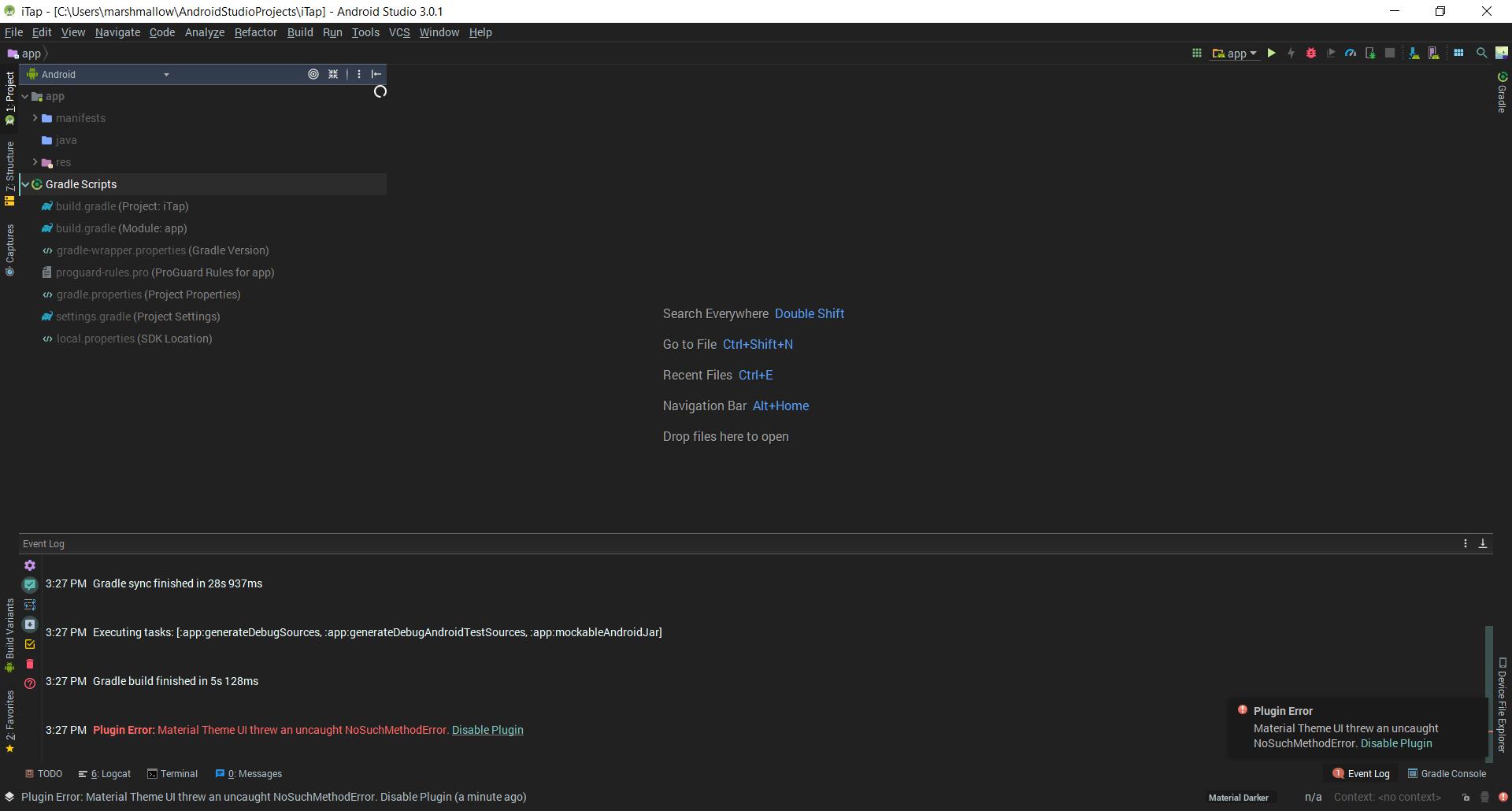Click the Run with Coverage icon
This screenshot has width=1512, height=811.
1331,53
